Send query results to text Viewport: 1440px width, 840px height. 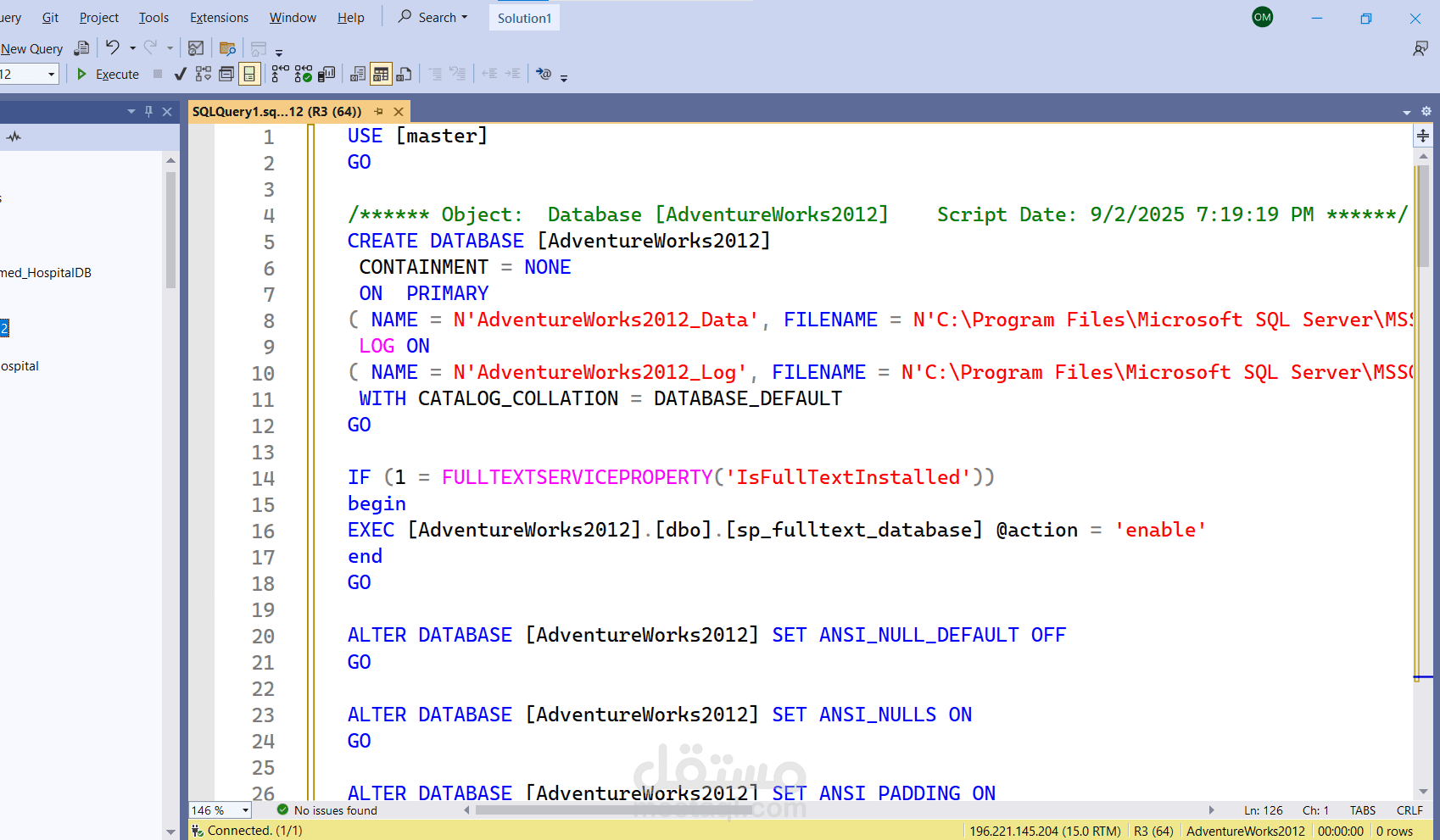click(357, 74)
